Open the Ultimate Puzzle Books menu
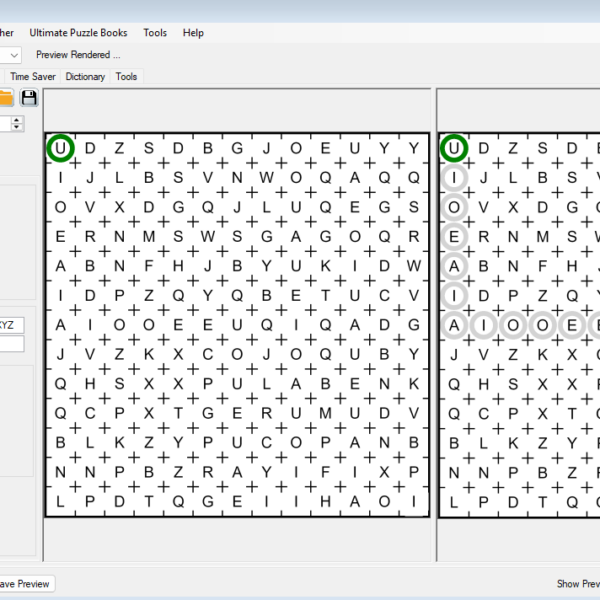Screen dimensions: 600x600 click(x=78, y=33)
